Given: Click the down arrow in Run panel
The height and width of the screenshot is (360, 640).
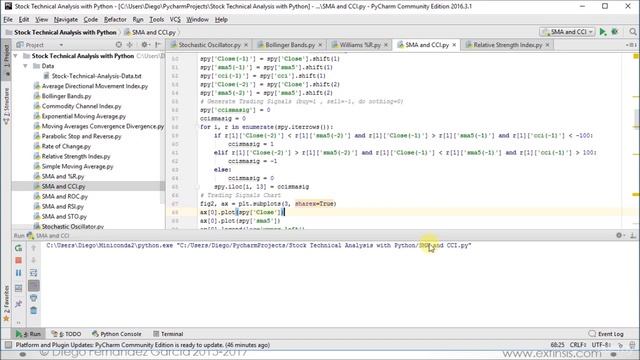Looking at the screenshot, I should tap(33, 260).
